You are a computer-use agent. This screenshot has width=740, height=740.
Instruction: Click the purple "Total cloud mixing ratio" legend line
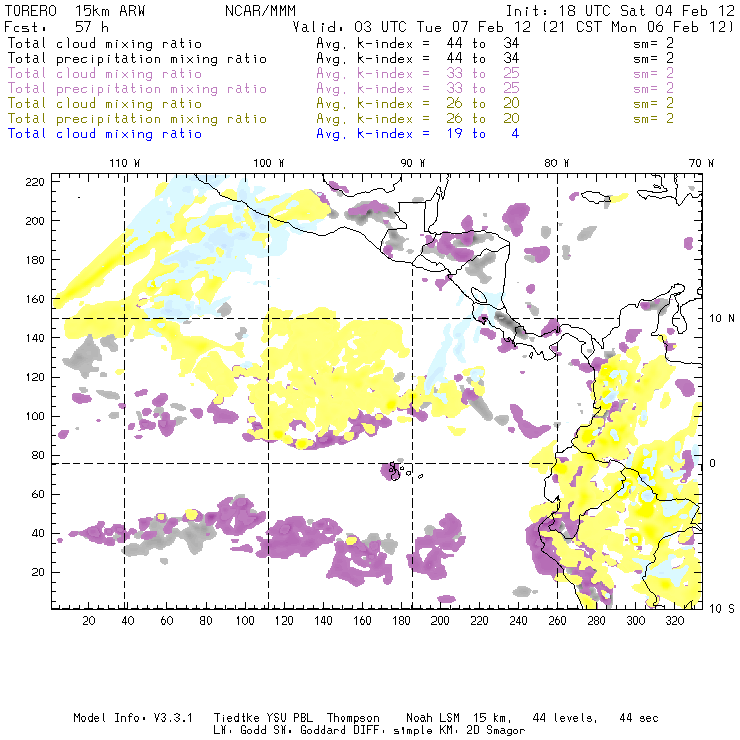(105, 74)
